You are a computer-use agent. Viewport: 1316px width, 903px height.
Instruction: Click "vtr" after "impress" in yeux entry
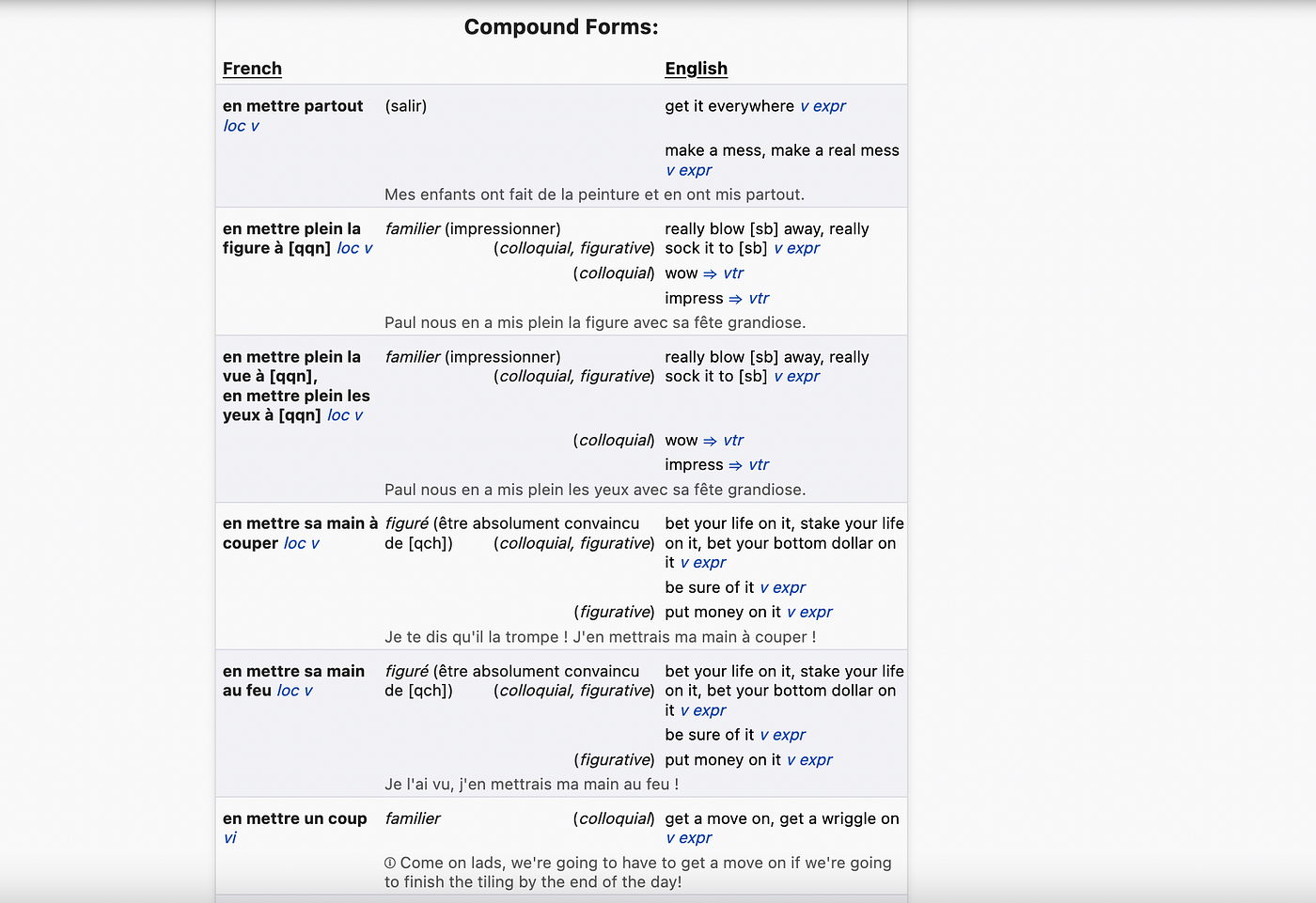tap(759, 465)
